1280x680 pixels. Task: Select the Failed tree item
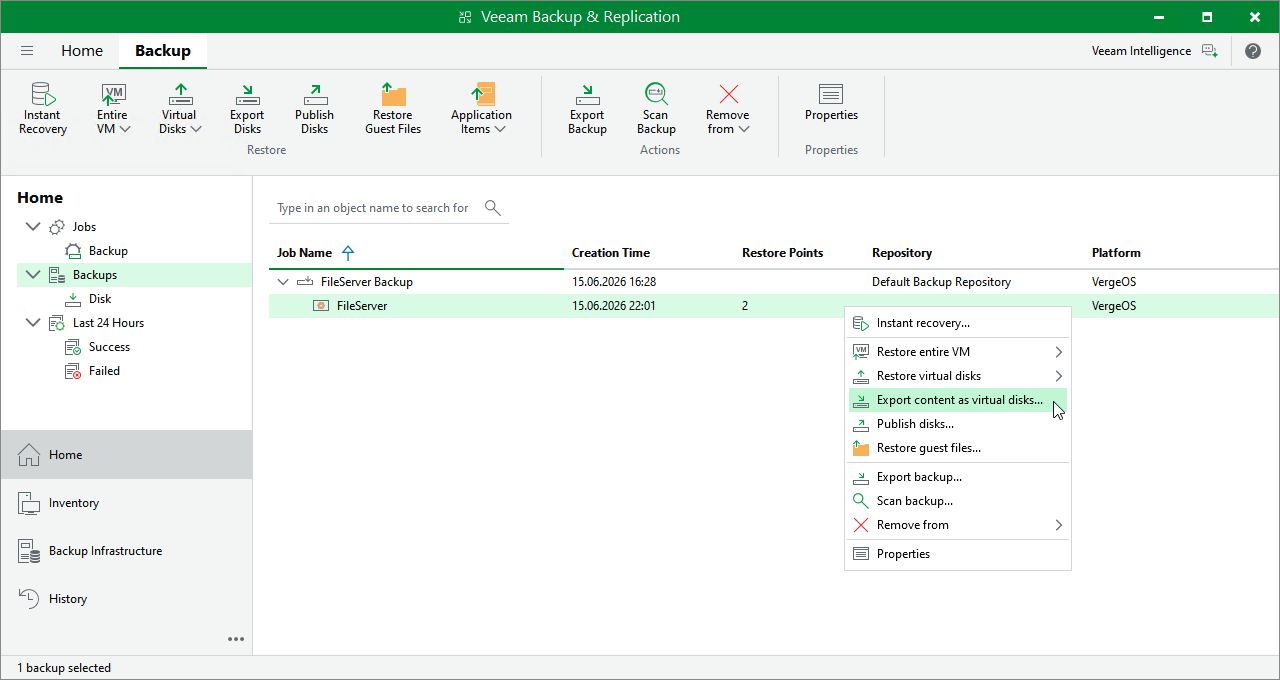(104, 371)
